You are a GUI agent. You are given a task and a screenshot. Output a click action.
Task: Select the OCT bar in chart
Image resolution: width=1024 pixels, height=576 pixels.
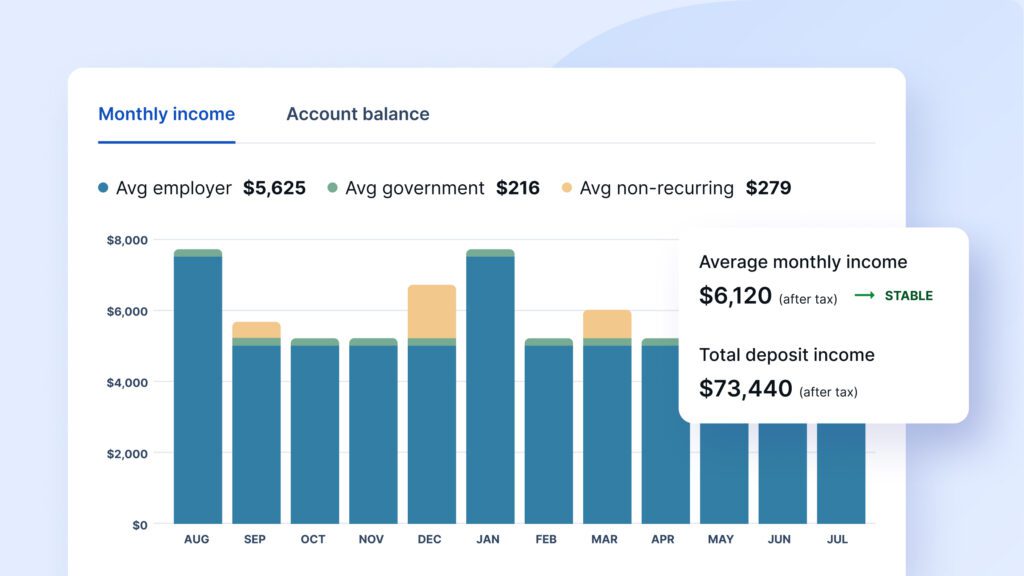coord(315,431)
